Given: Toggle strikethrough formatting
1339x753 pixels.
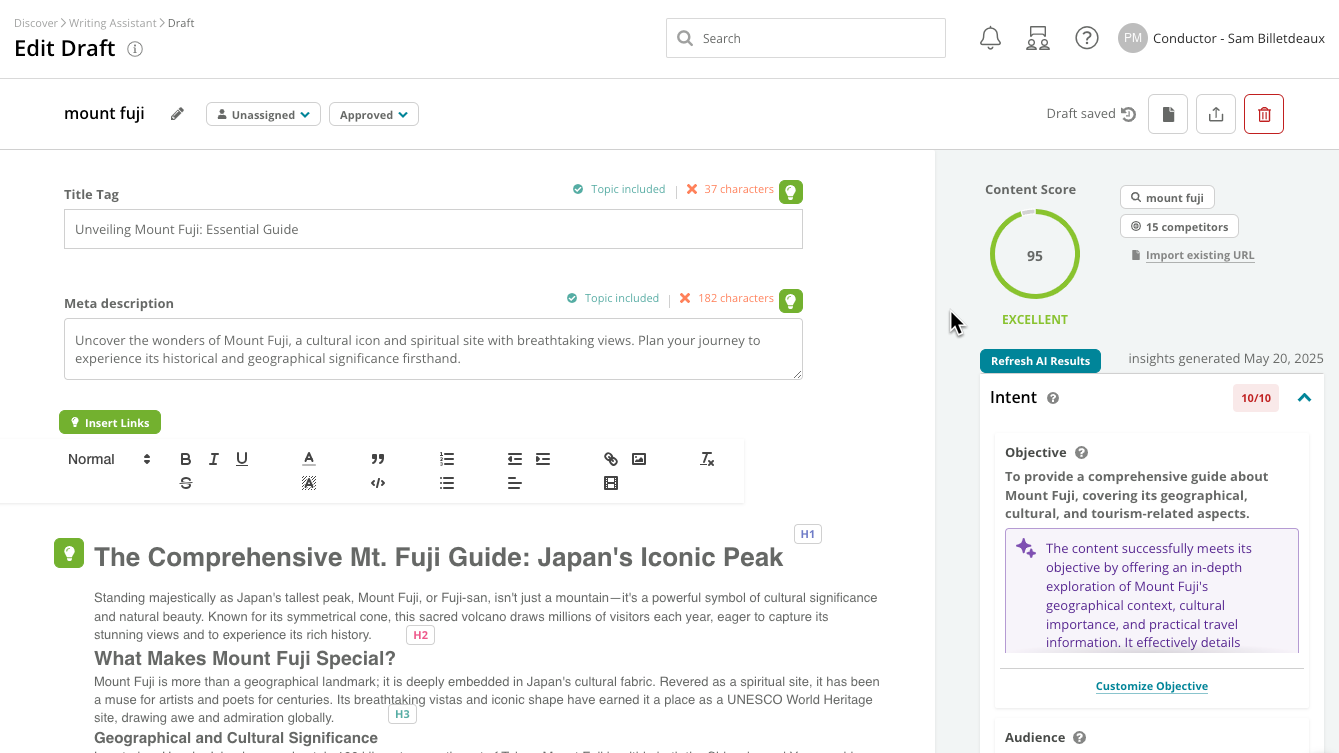Looking at the screenshot, I should pos(186,483).
